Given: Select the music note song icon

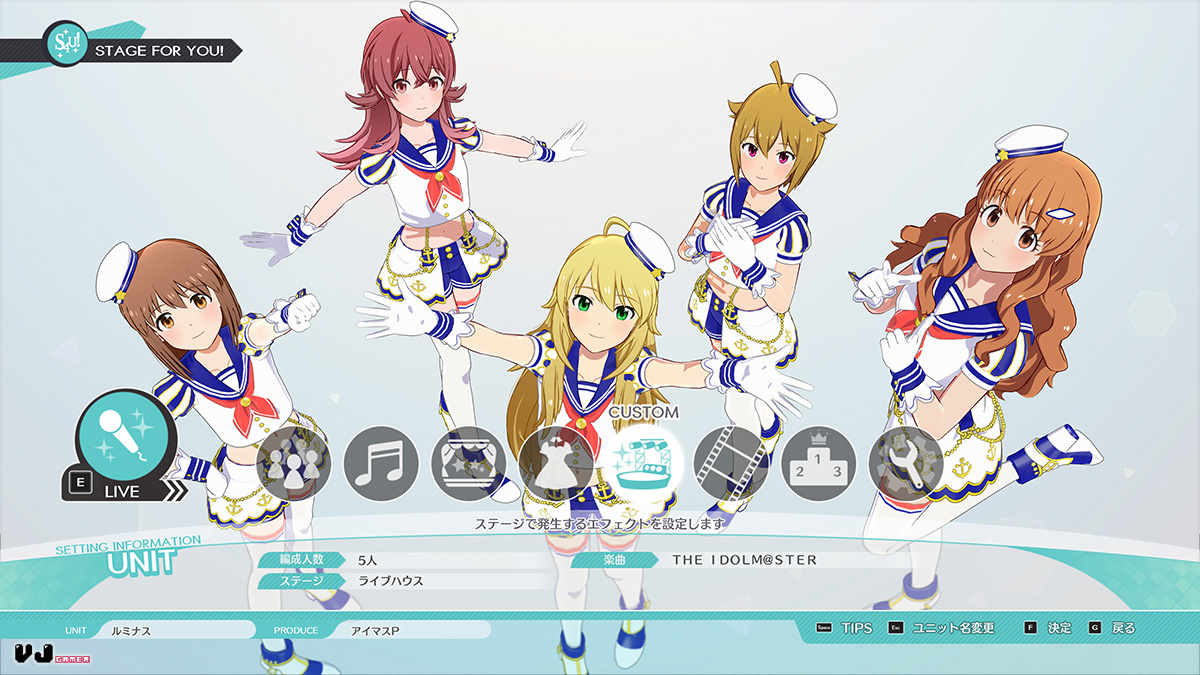Looking at the screenshot, I should coord(381,464).
